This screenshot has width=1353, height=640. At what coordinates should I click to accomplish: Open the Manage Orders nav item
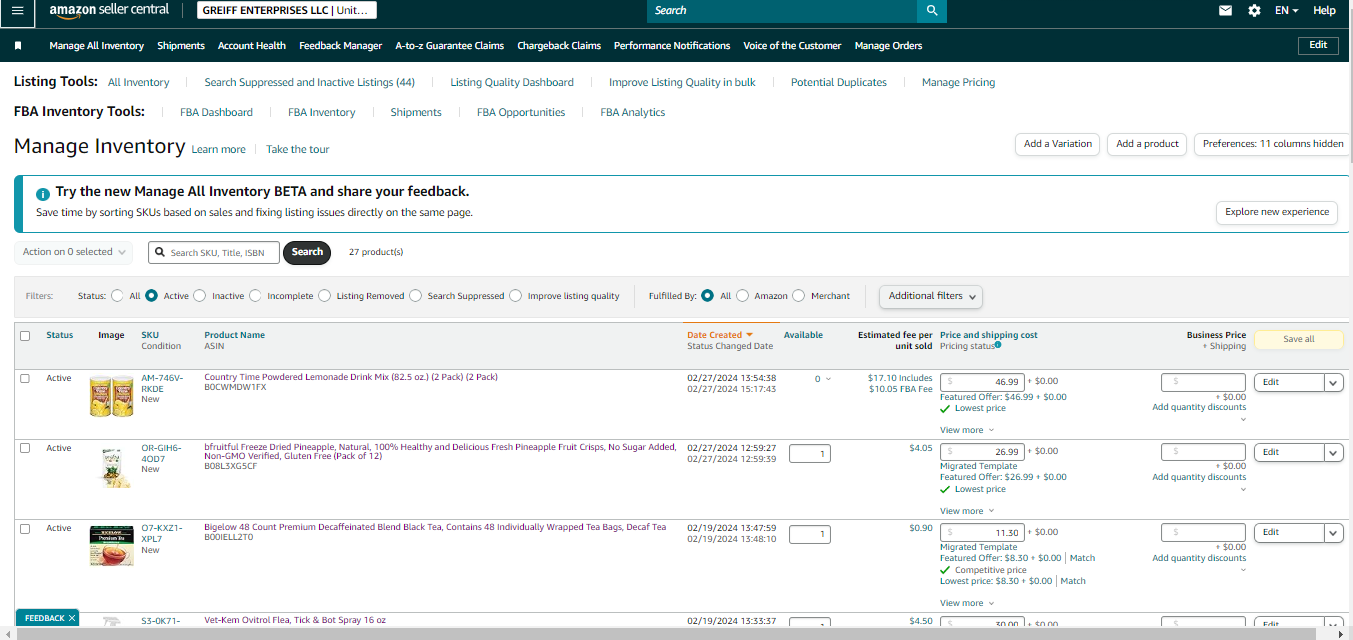tap(888, 46)
